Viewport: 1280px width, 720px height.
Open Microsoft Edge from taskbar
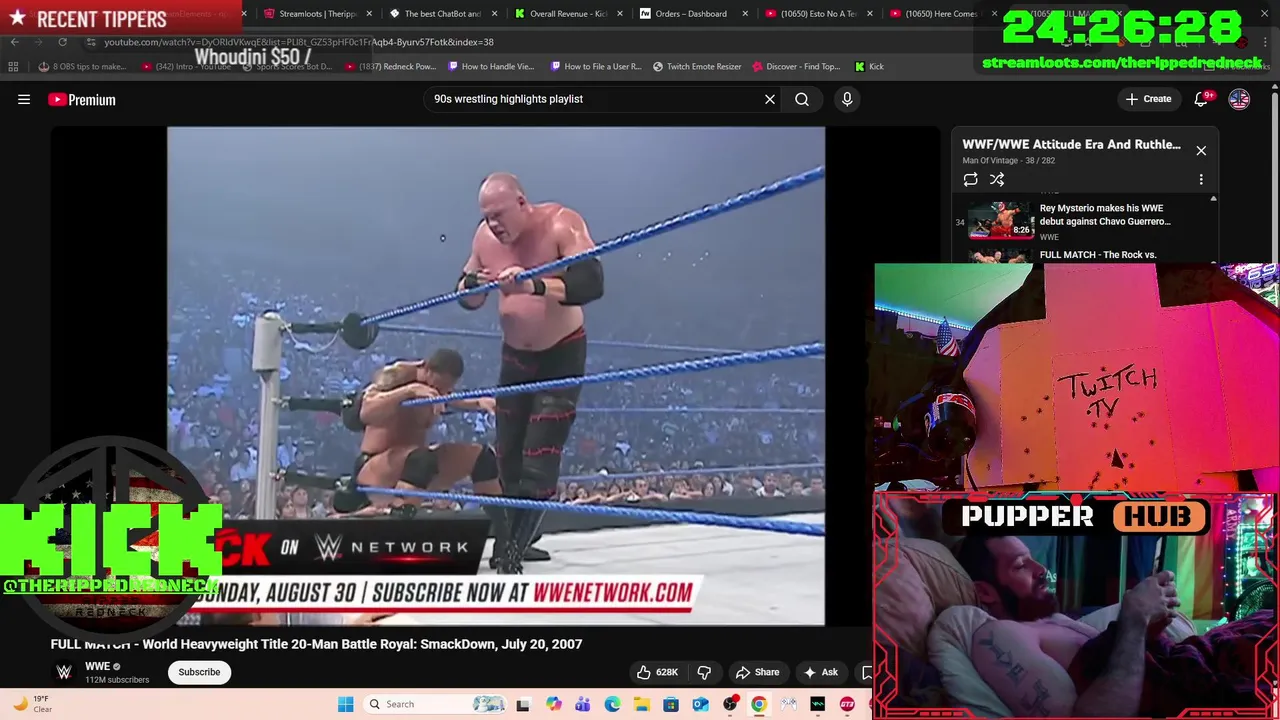(x=612, y=704)
